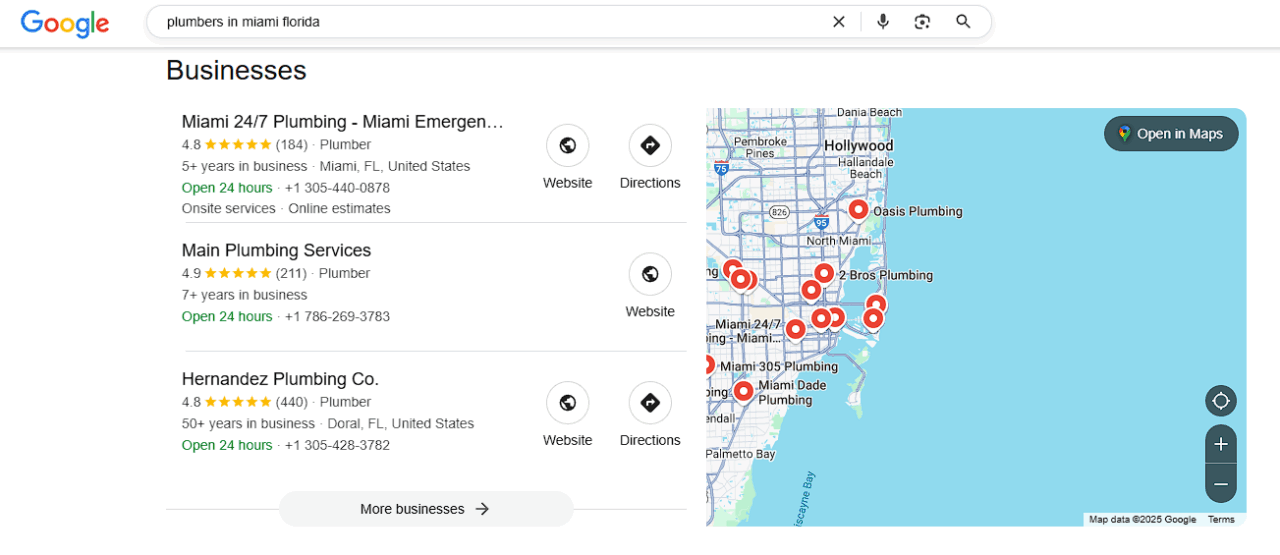Click Open in Maps button
This screenshot has width=1280, height=555.
point(1171,134)
